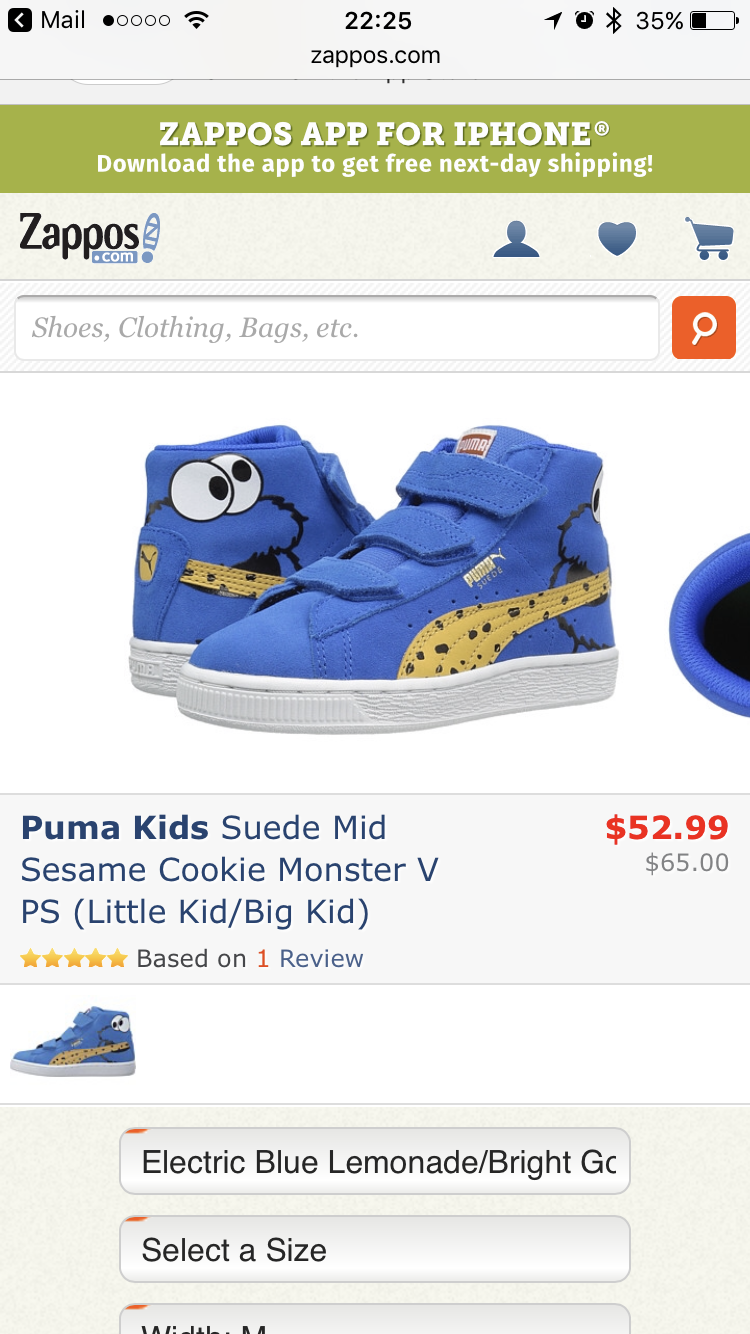Focus the Shoes, Clothing, Bags search field
The height and width of the screenshot is (1334, 750).
(x=336, y=328)
